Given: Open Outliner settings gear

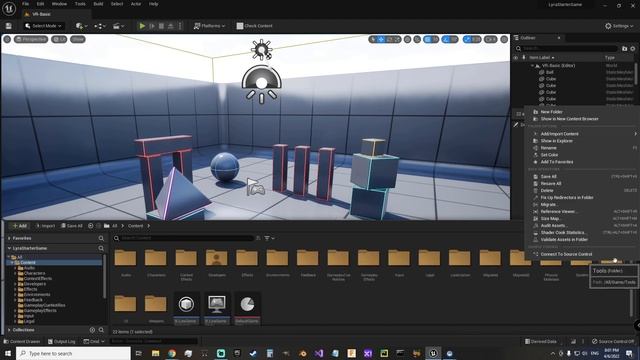Looking at the screenshot, I should (633, 49).
